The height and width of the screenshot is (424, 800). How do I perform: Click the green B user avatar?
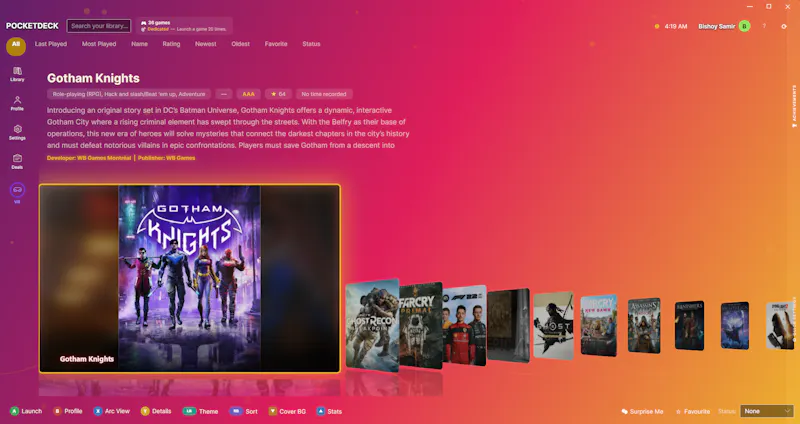[x=744, y=26]
